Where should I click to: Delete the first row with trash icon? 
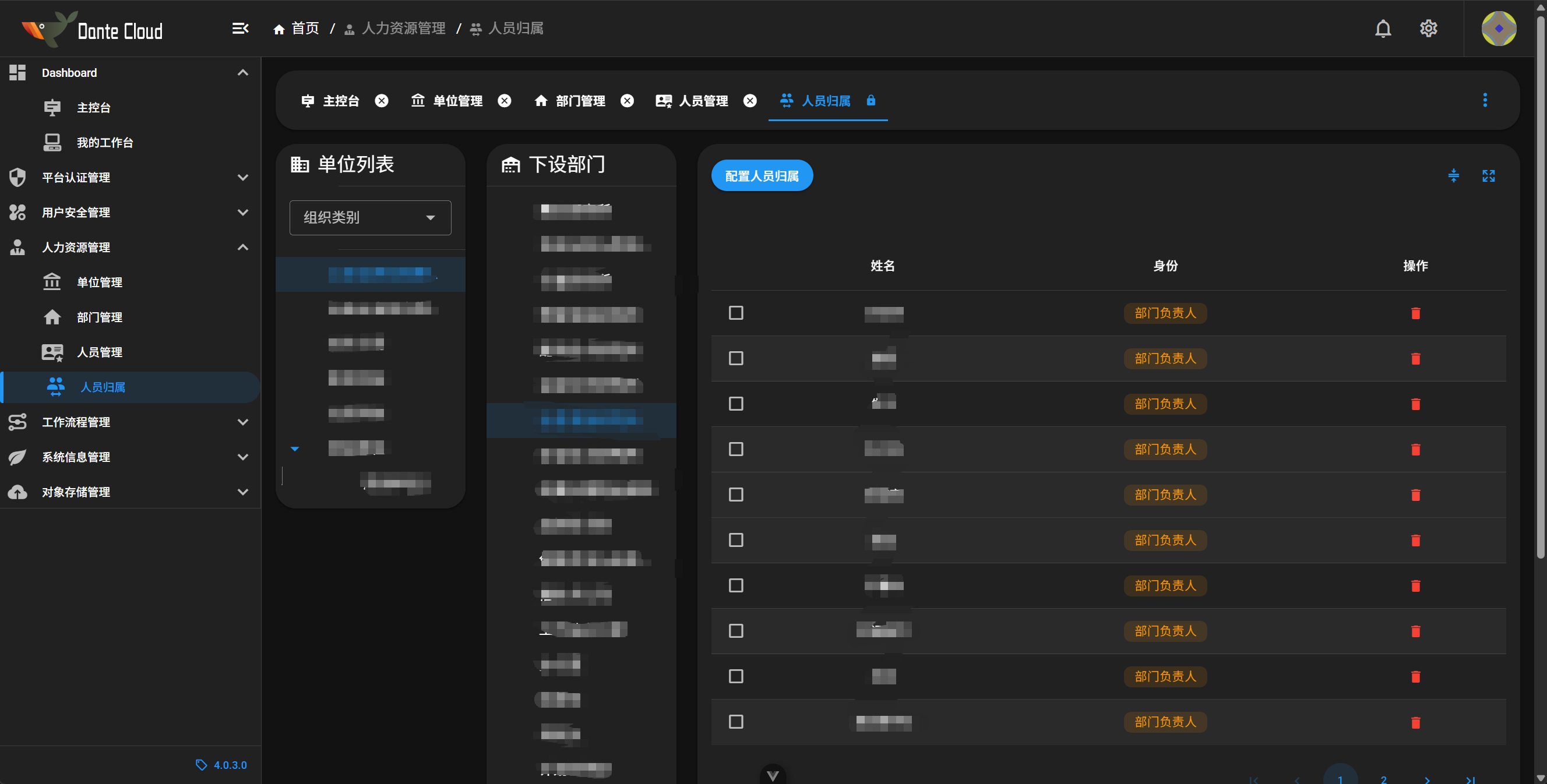point(1415,313)
